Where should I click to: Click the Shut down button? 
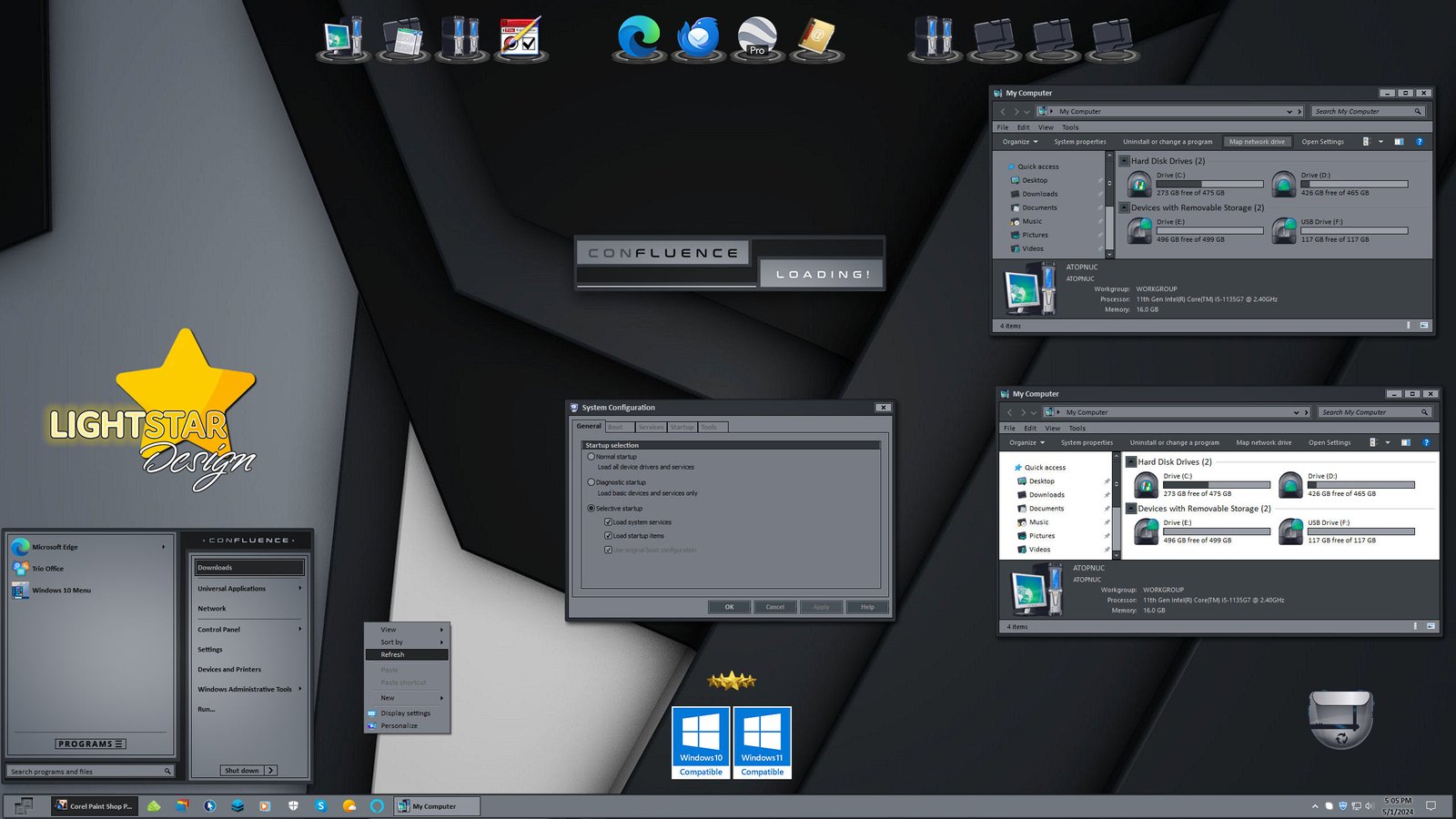click(242, 770)
